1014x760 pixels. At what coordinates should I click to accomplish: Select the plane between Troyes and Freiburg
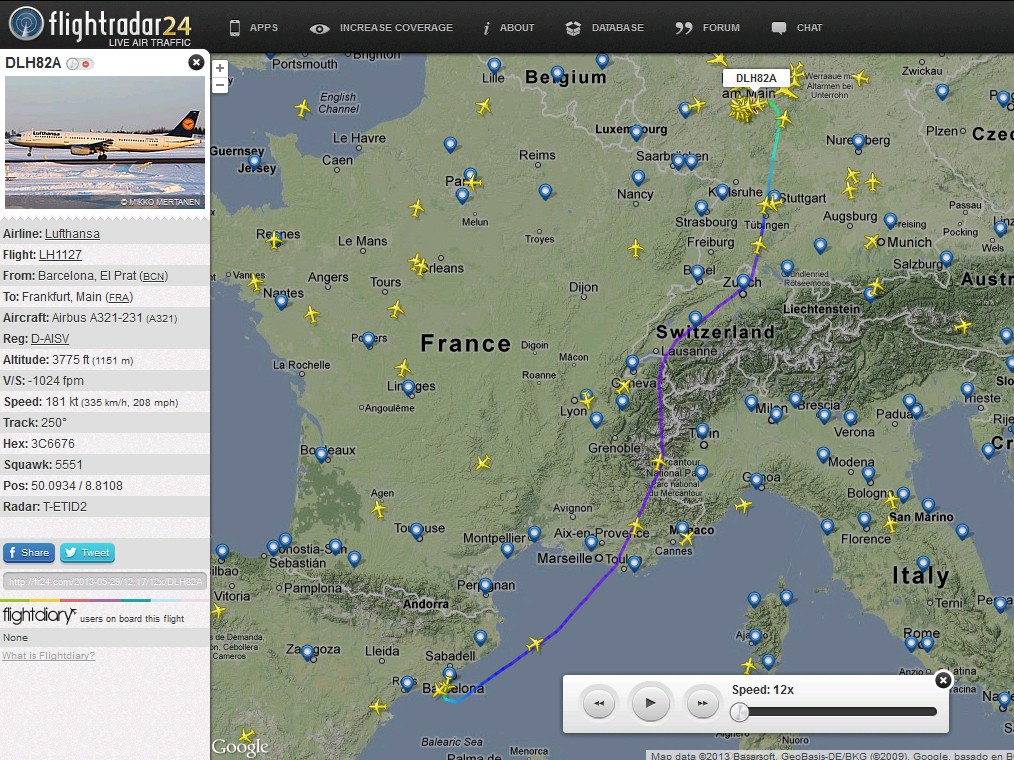(636, 248)
